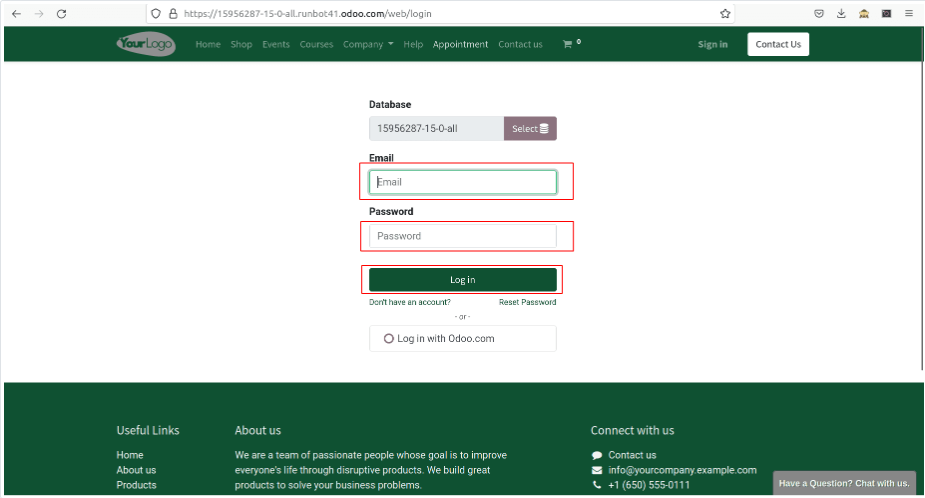Click the padlock site security icon
The image size is (925, 498).
[173, 14]
